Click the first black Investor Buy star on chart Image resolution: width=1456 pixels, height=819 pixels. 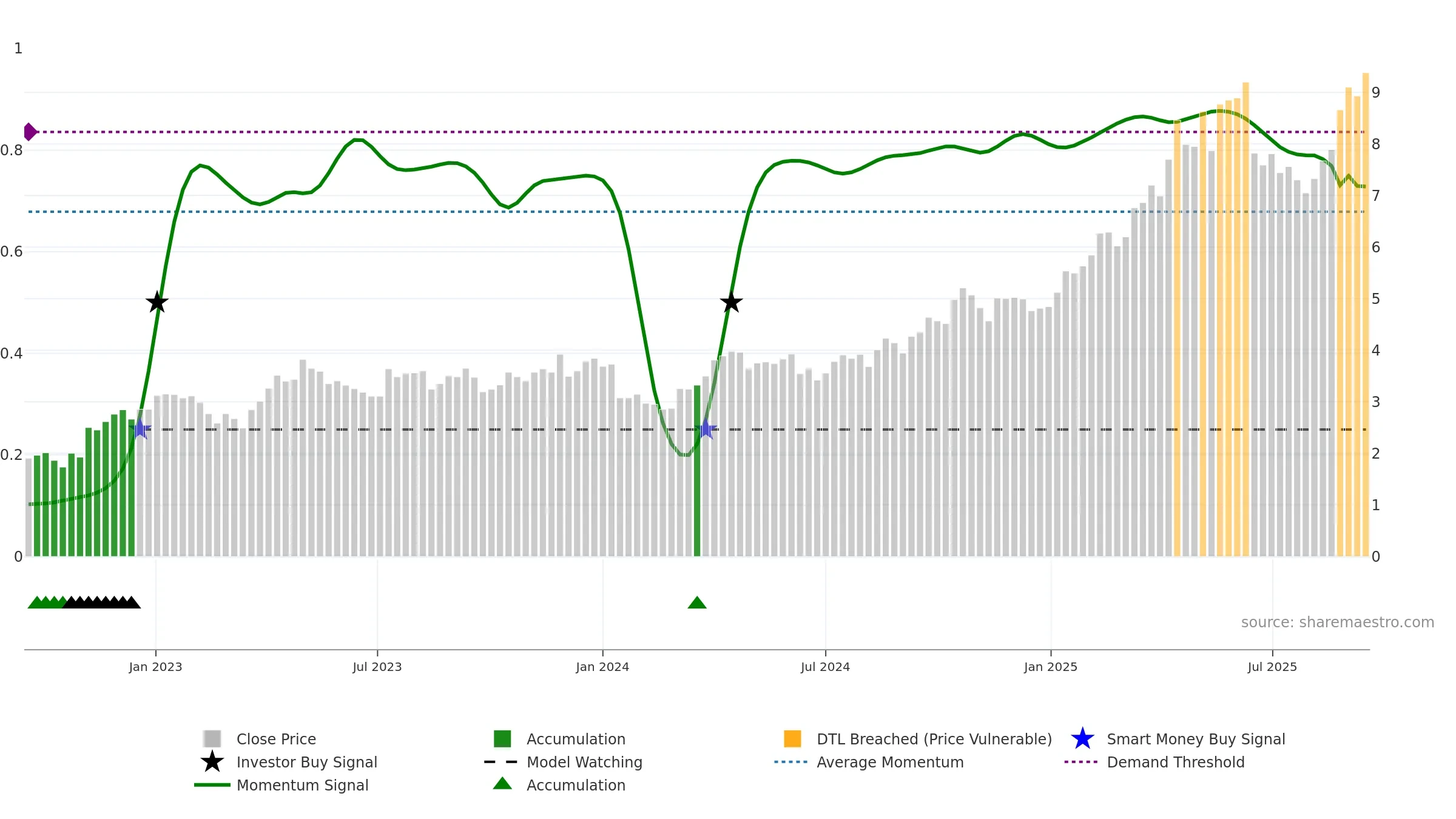157,302
